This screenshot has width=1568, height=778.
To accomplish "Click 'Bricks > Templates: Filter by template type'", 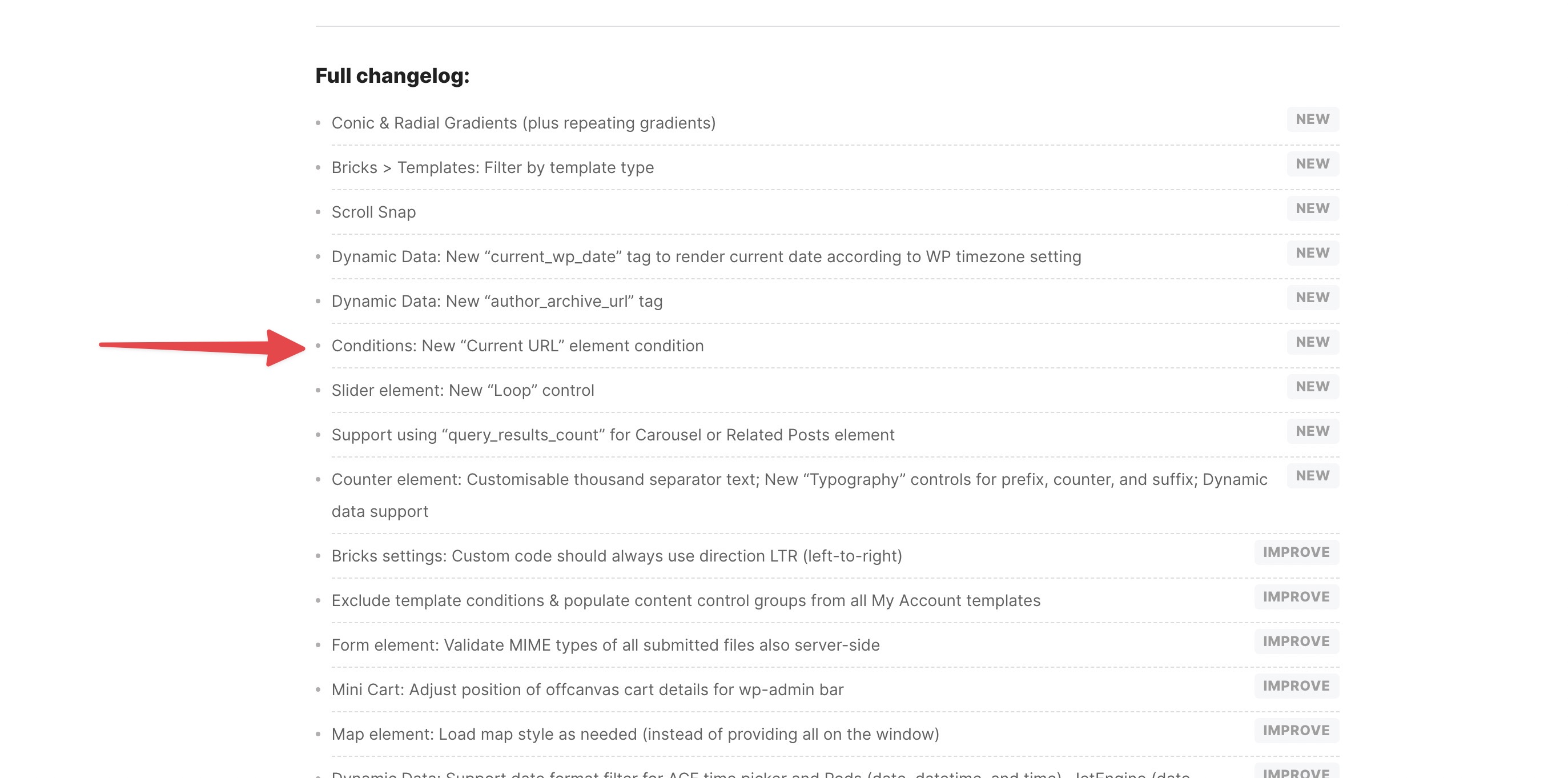I will point(492,167).
